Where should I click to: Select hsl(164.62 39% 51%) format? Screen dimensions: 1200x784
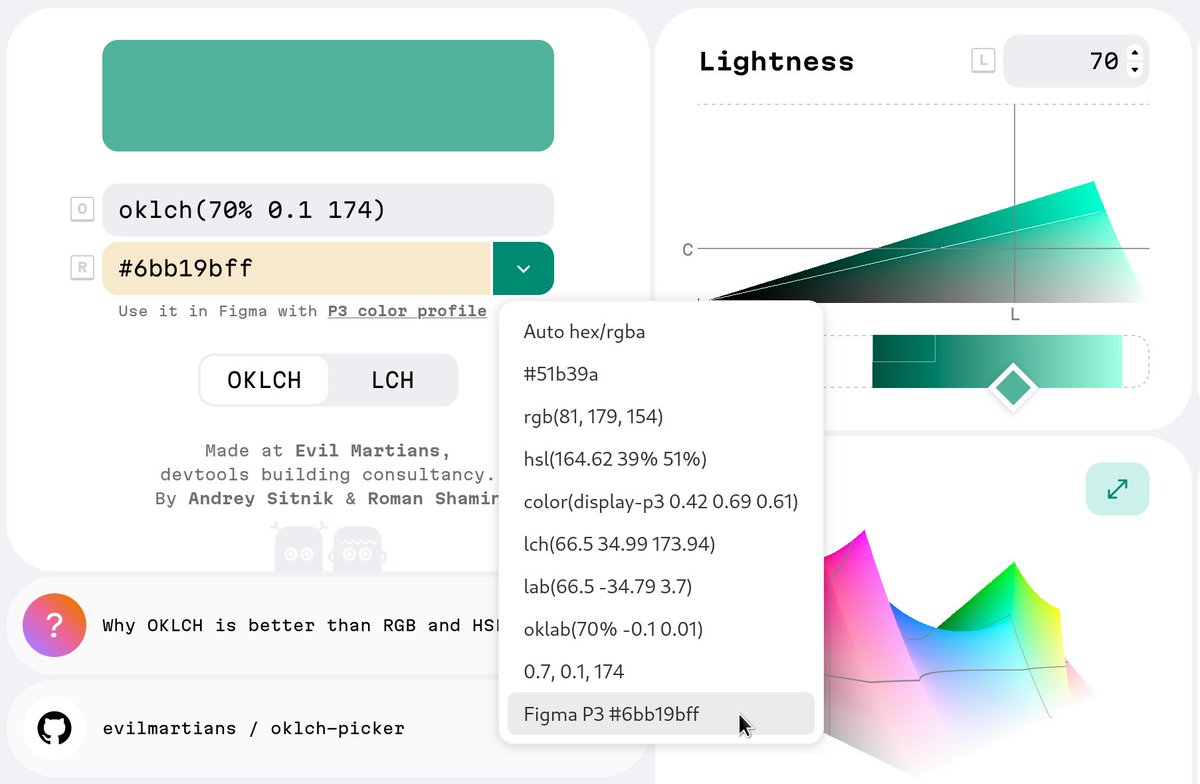(661, 459)
